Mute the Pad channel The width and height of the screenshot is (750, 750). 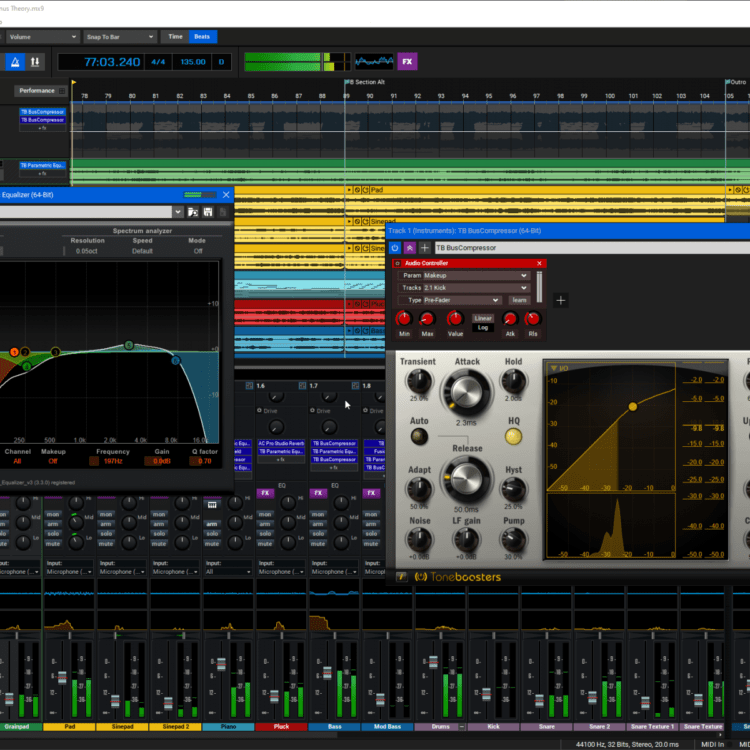point(53,544)
